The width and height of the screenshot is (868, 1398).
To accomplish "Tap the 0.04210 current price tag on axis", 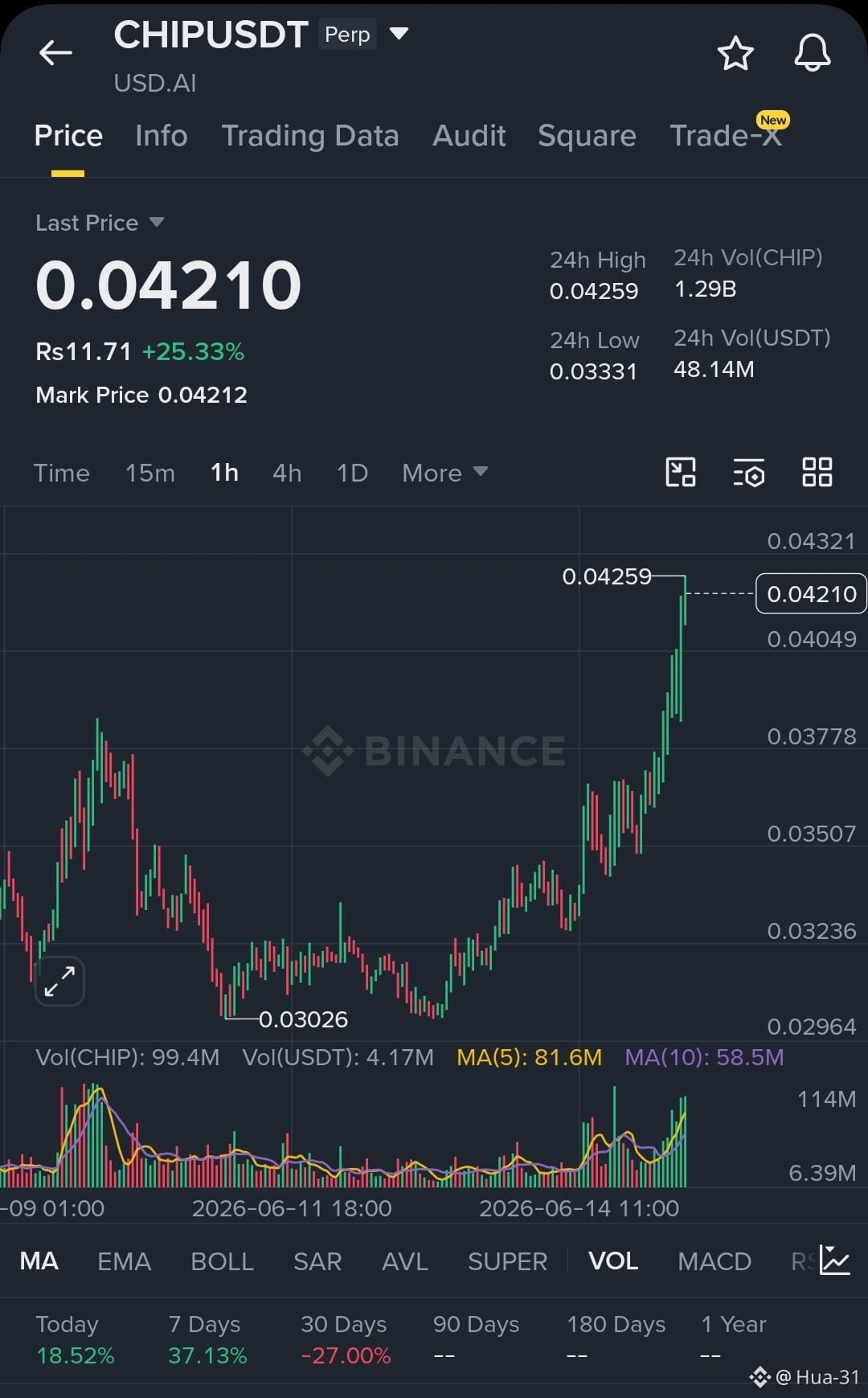I will pos(812,593).
